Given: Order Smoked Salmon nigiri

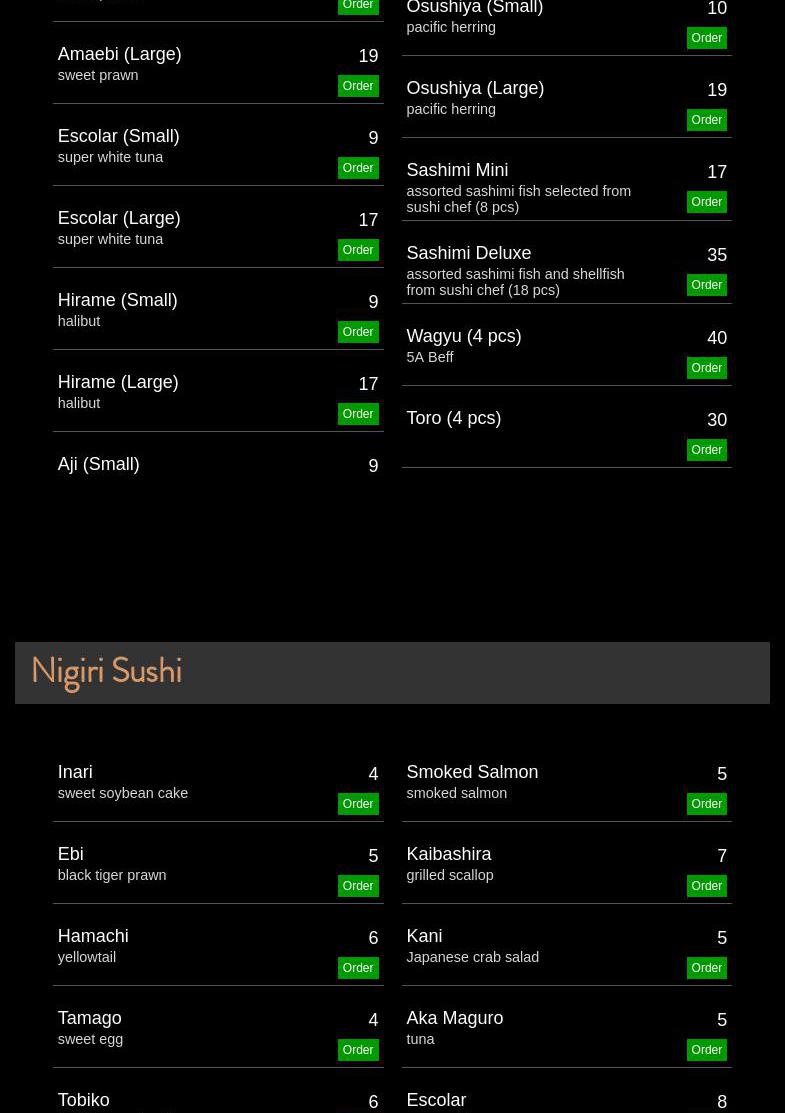Looking at the screenshot, I should [x=706, y=804].
